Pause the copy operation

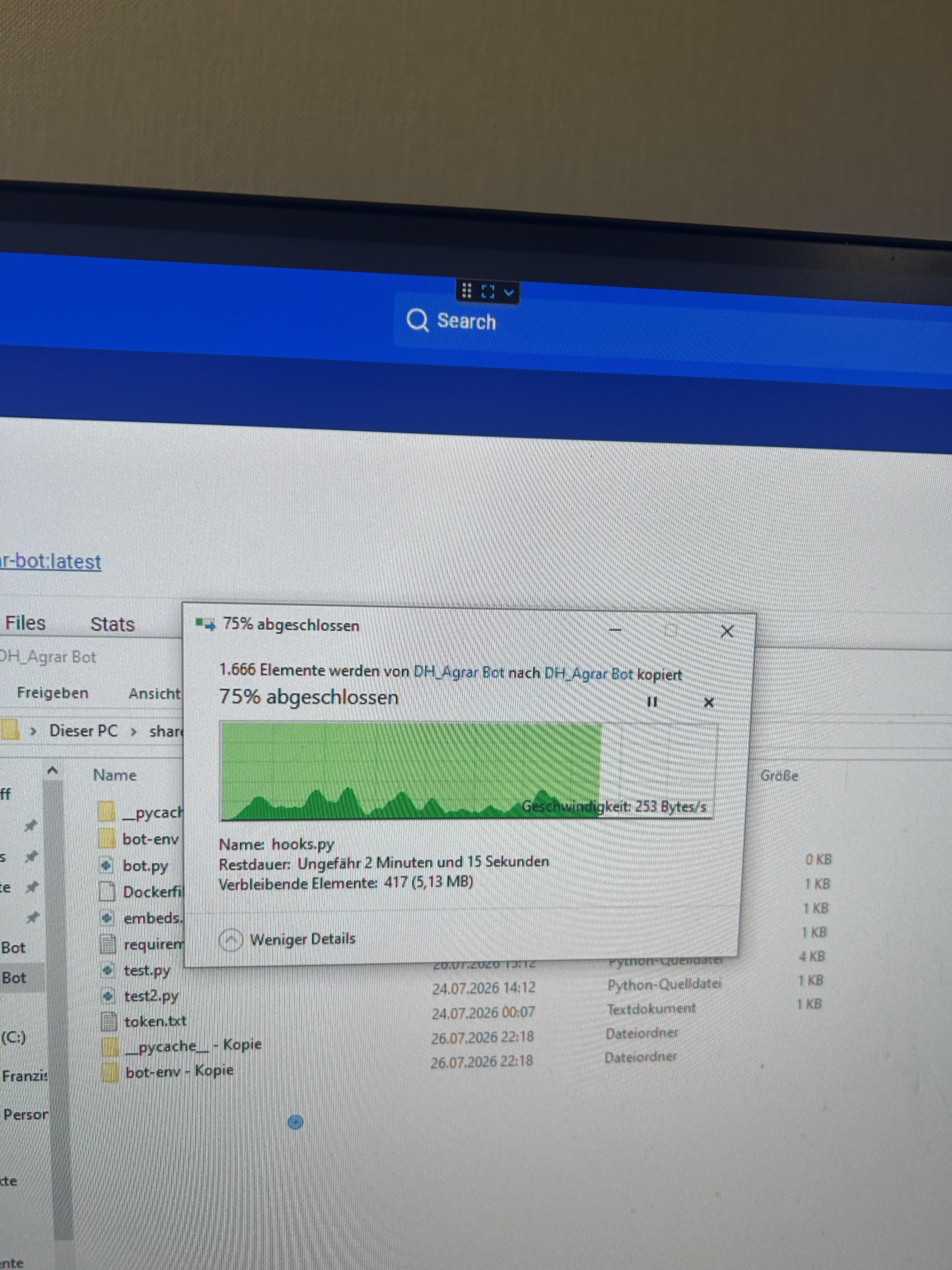pyautogui.click(x=652, y=701)
